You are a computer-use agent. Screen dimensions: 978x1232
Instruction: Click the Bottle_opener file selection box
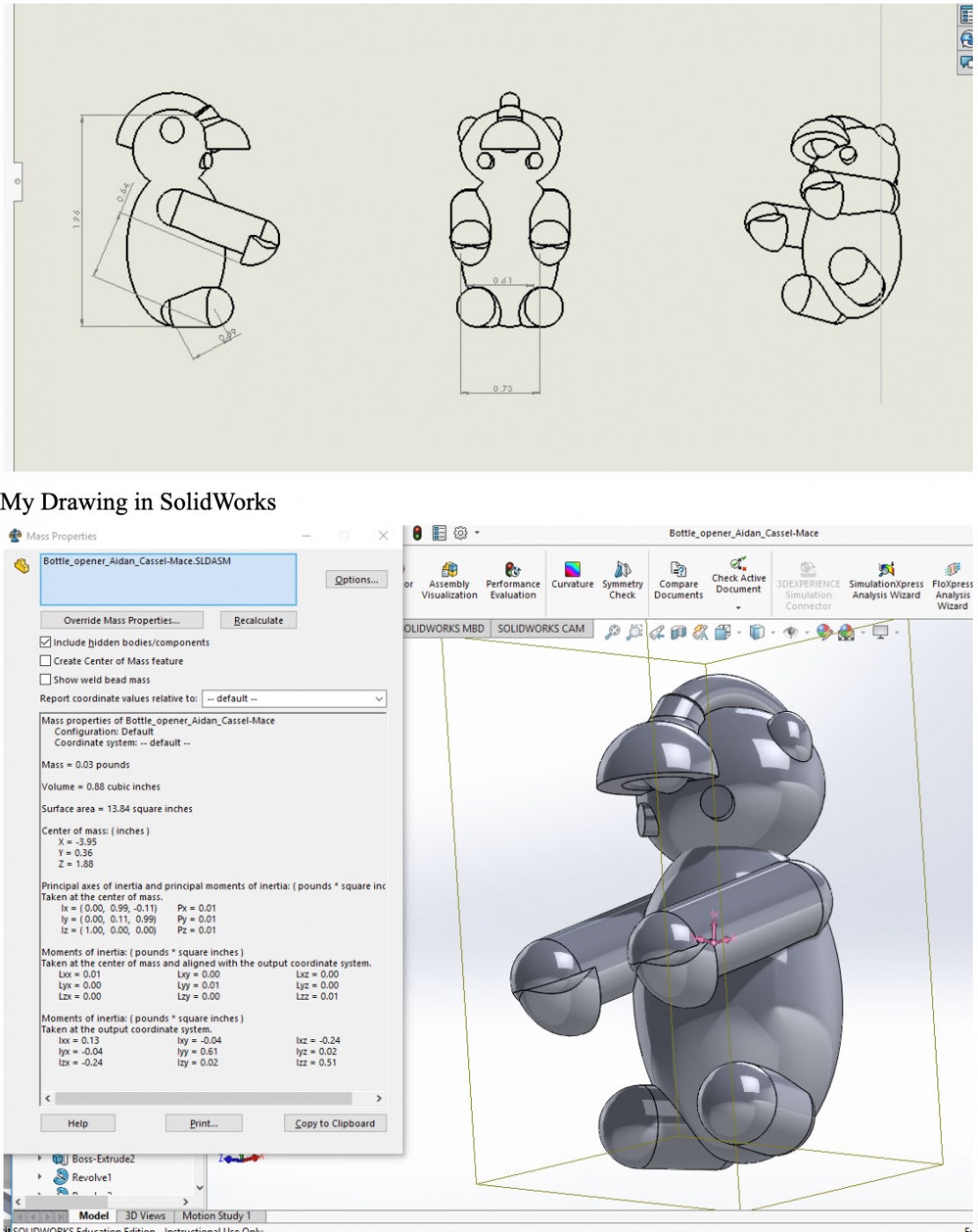click(168, 579)
